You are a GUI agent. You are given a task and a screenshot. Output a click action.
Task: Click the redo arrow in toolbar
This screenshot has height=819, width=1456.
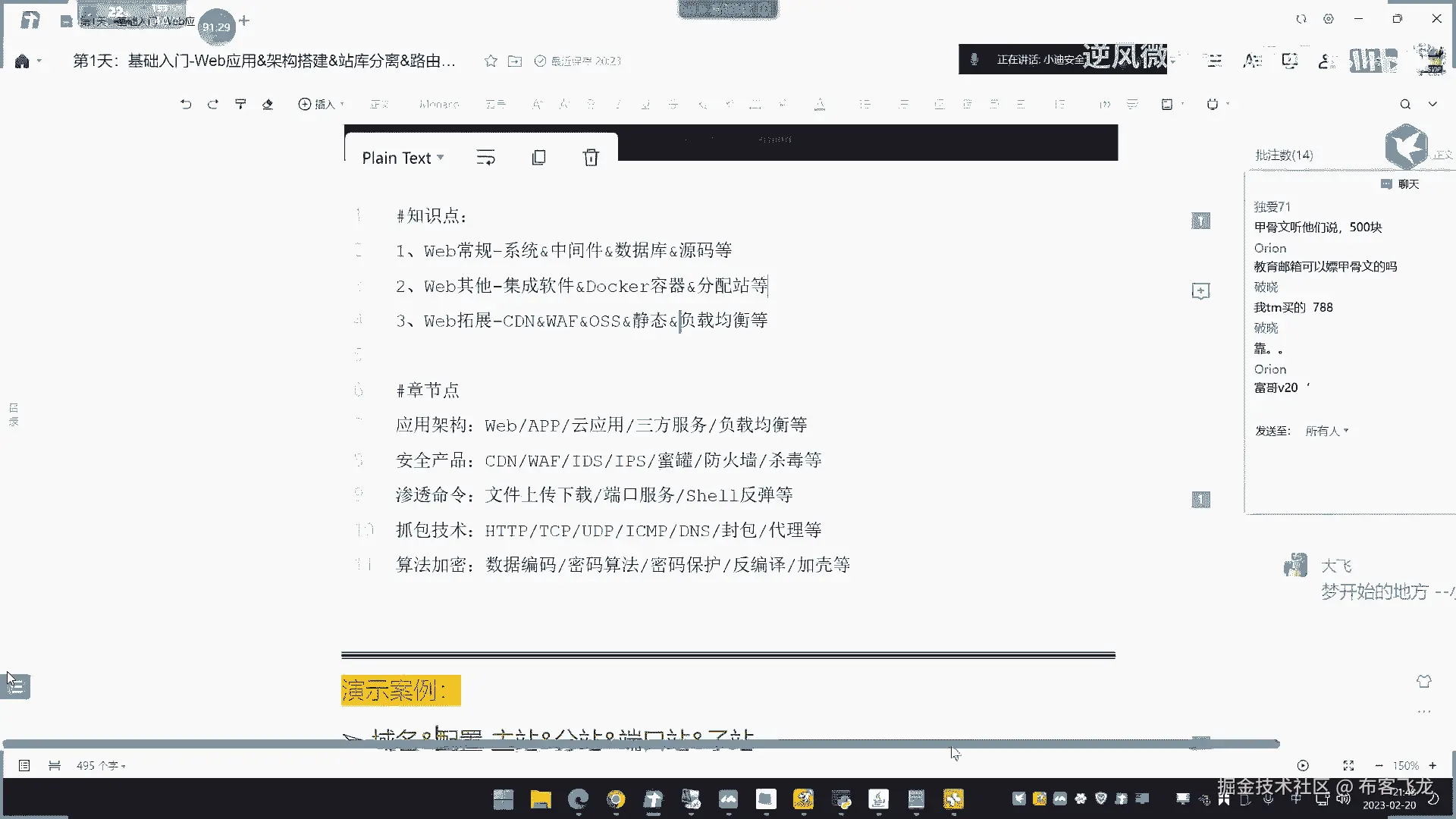(x=213, y=104)
